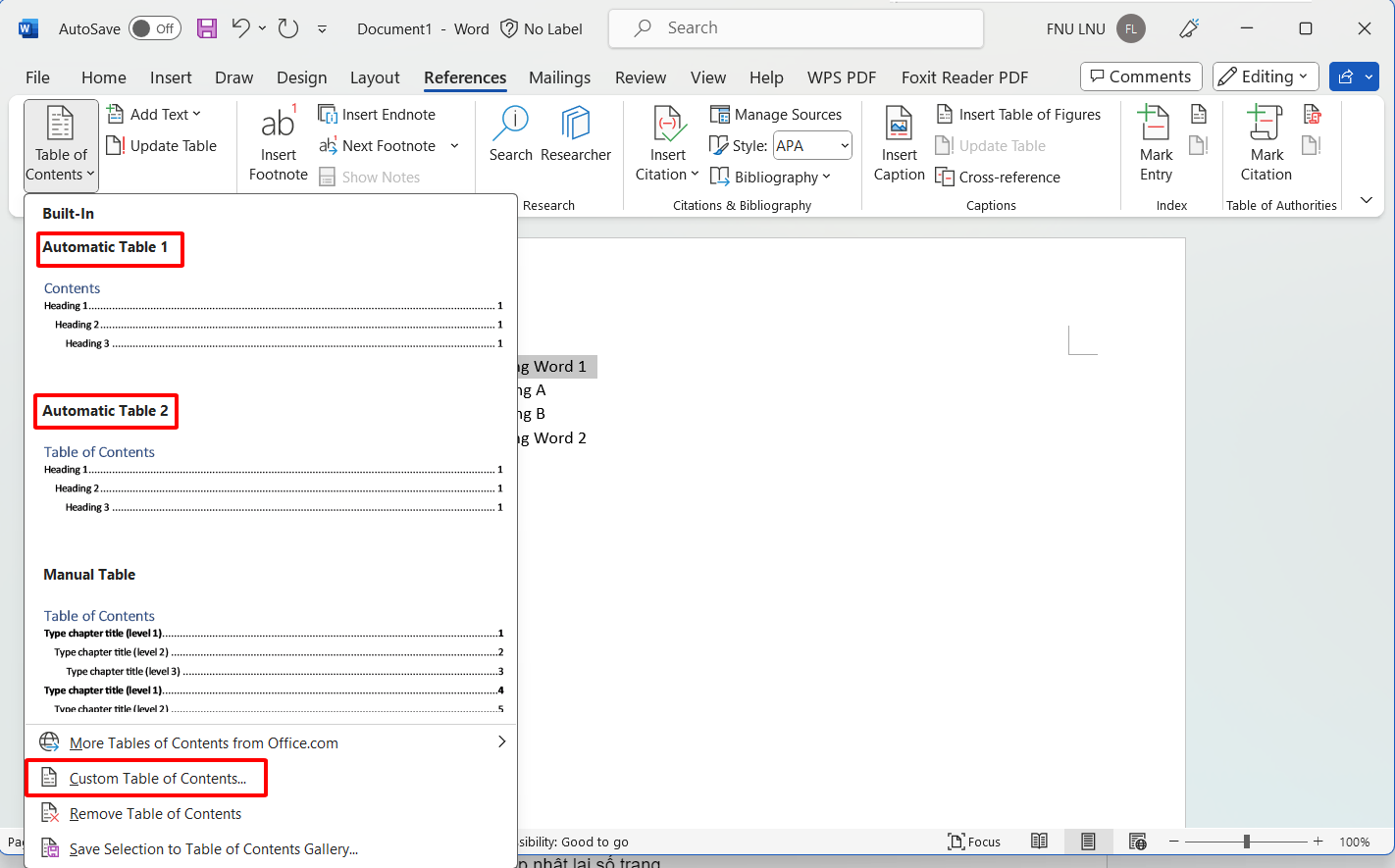This screenshot has height=868, width=1395.
Task: Click the Save icon in title bar
Action: pyautogui.click(x=207, y=28)
